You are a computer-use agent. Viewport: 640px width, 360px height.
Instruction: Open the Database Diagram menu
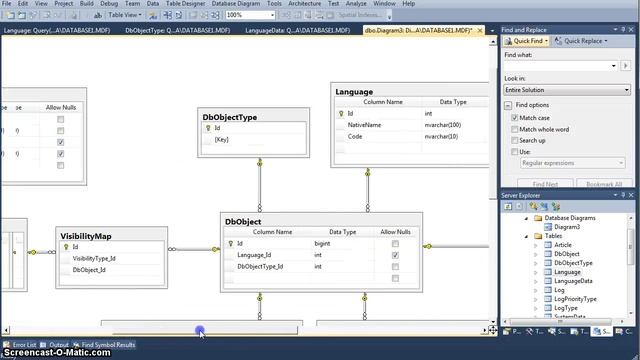coord(236,4)
